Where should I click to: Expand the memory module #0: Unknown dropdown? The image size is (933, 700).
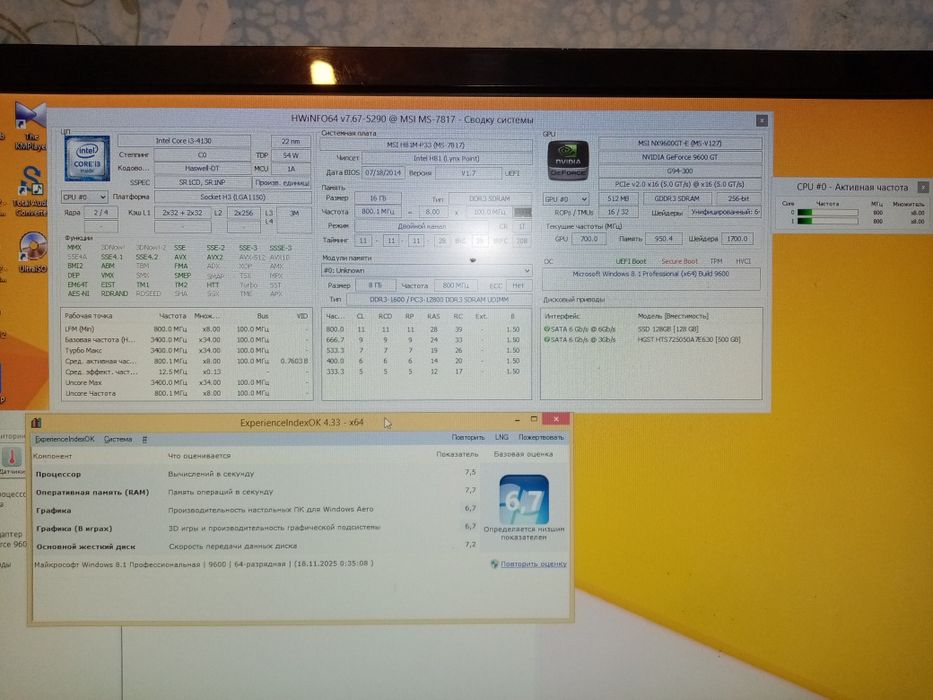click(x=426, y=270)
